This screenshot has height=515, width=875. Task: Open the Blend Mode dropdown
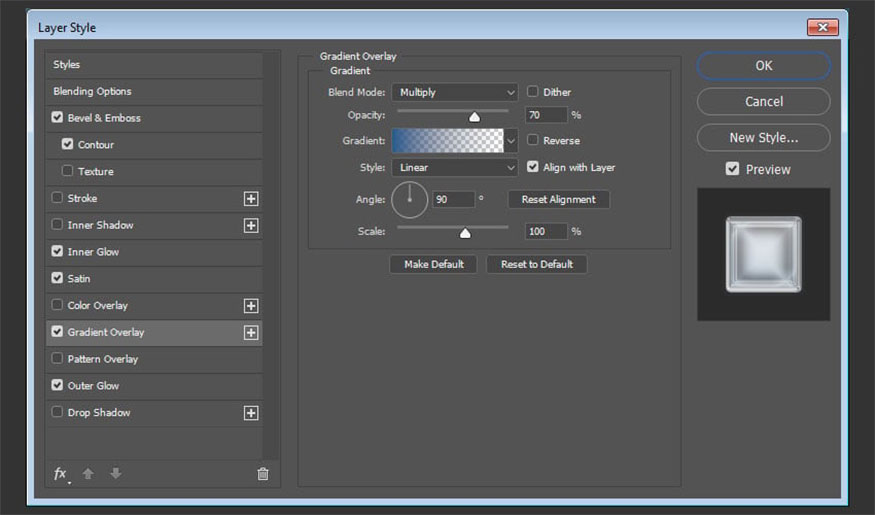[454, 92]
